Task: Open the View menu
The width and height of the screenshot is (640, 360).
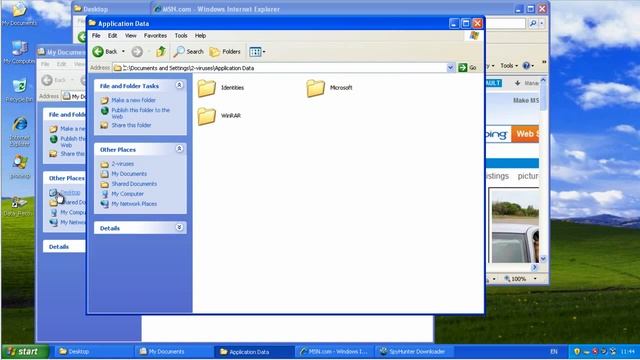Action: point(131,36)
